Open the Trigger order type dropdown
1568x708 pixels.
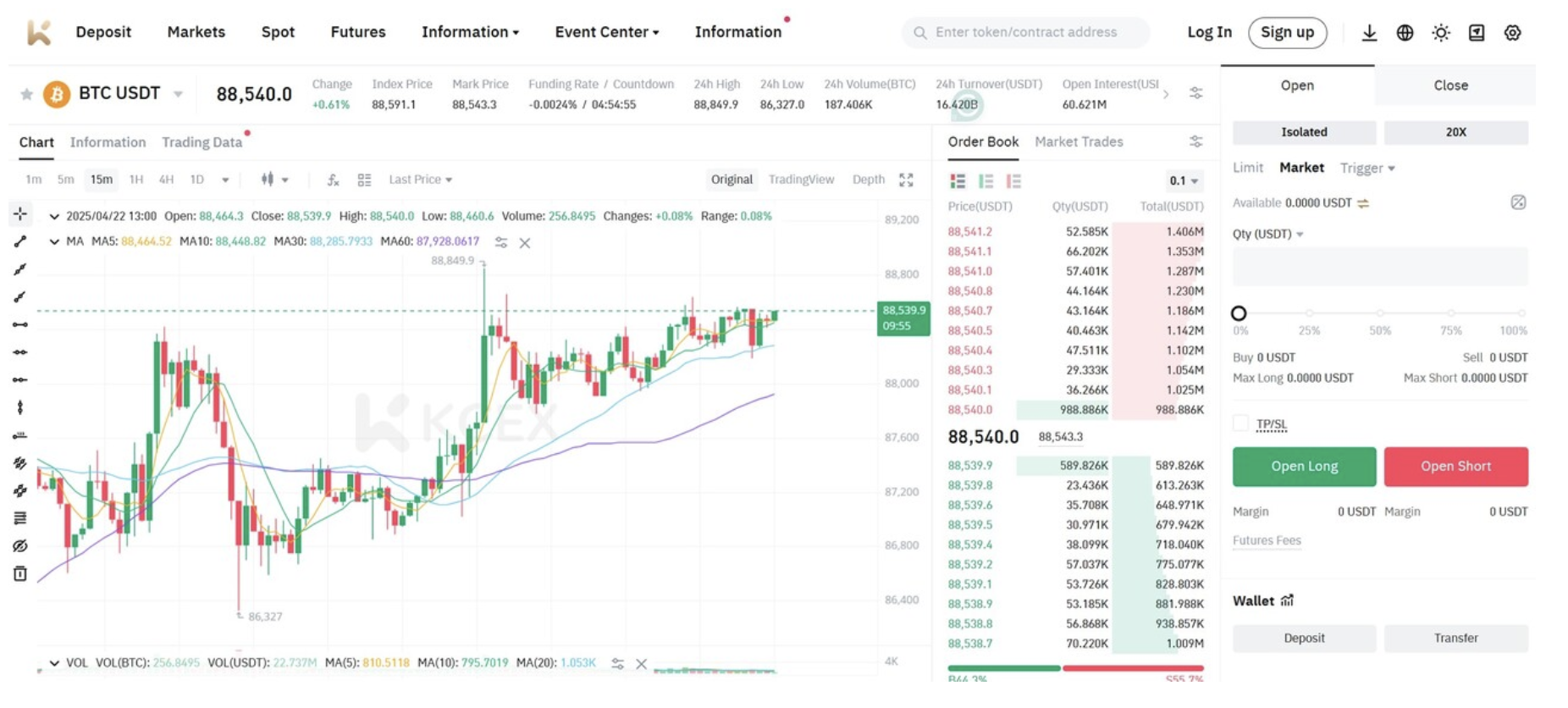1366,168
